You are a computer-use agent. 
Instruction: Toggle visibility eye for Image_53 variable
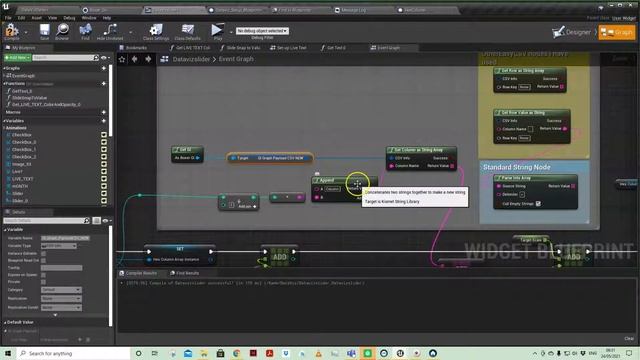point(104,164)
